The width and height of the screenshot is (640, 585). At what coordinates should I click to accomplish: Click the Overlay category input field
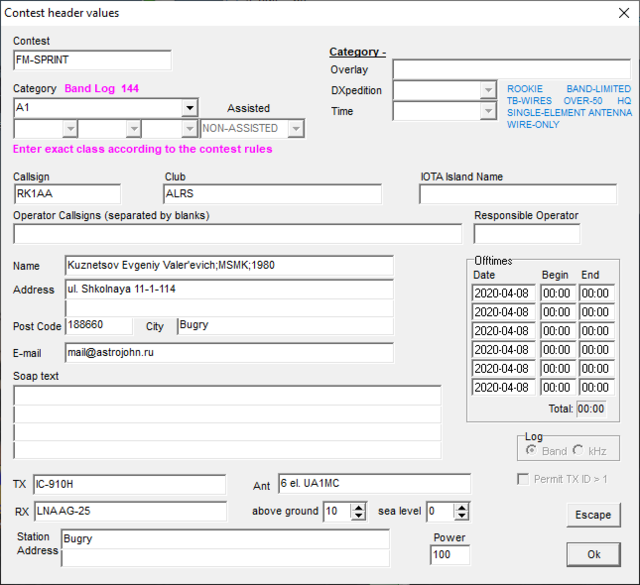click(512, 70)
